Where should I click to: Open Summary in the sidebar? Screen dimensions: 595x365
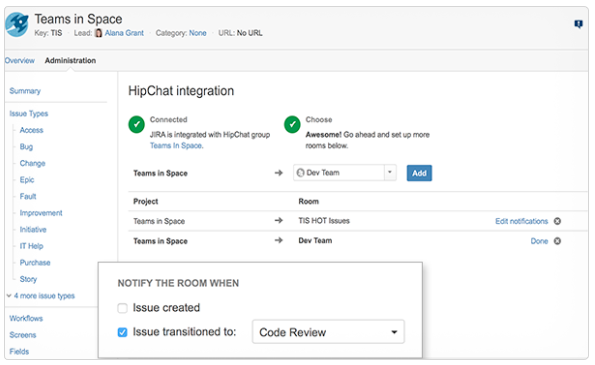click(25, 91)
